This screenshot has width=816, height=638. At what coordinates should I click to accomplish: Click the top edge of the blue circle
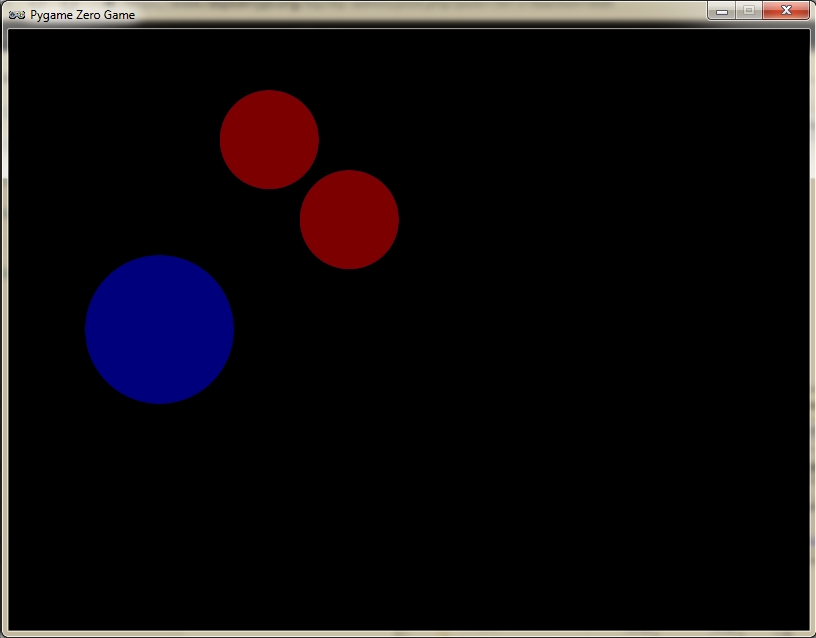(x=159, y=257)
